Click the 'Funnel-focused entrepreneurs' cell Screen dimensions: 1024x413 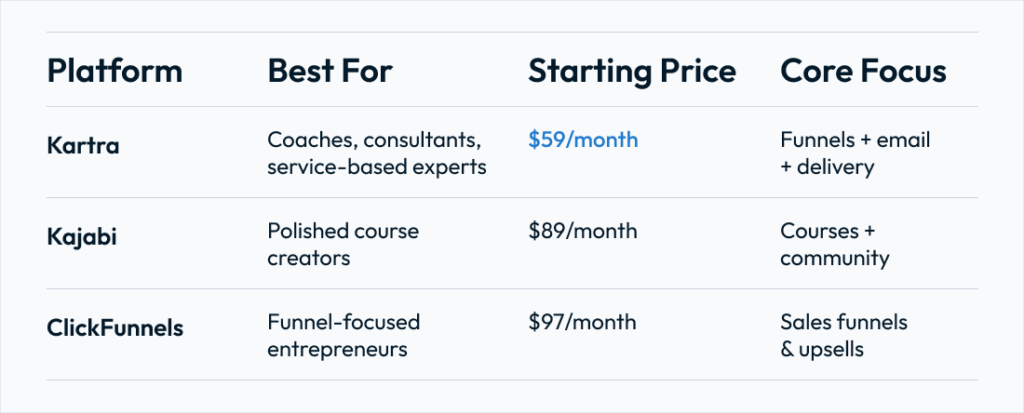[x=344, y=336]
